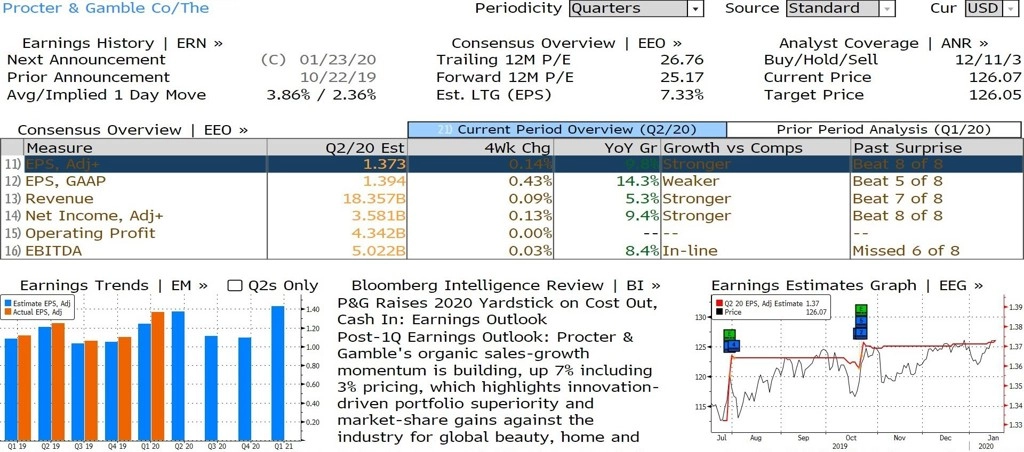The image size is (1024, 452).
Task: Select the orange Q1 20 actual EPS bar
Action: coord(157,376)
